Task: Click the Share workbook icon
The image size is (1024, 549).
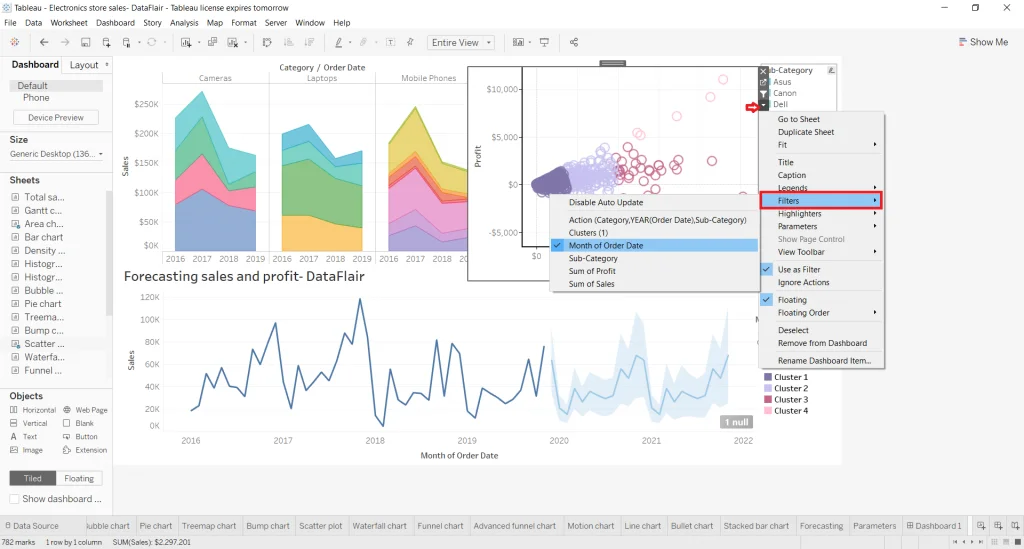Action: pyautogui.click(x=573, y=42)
